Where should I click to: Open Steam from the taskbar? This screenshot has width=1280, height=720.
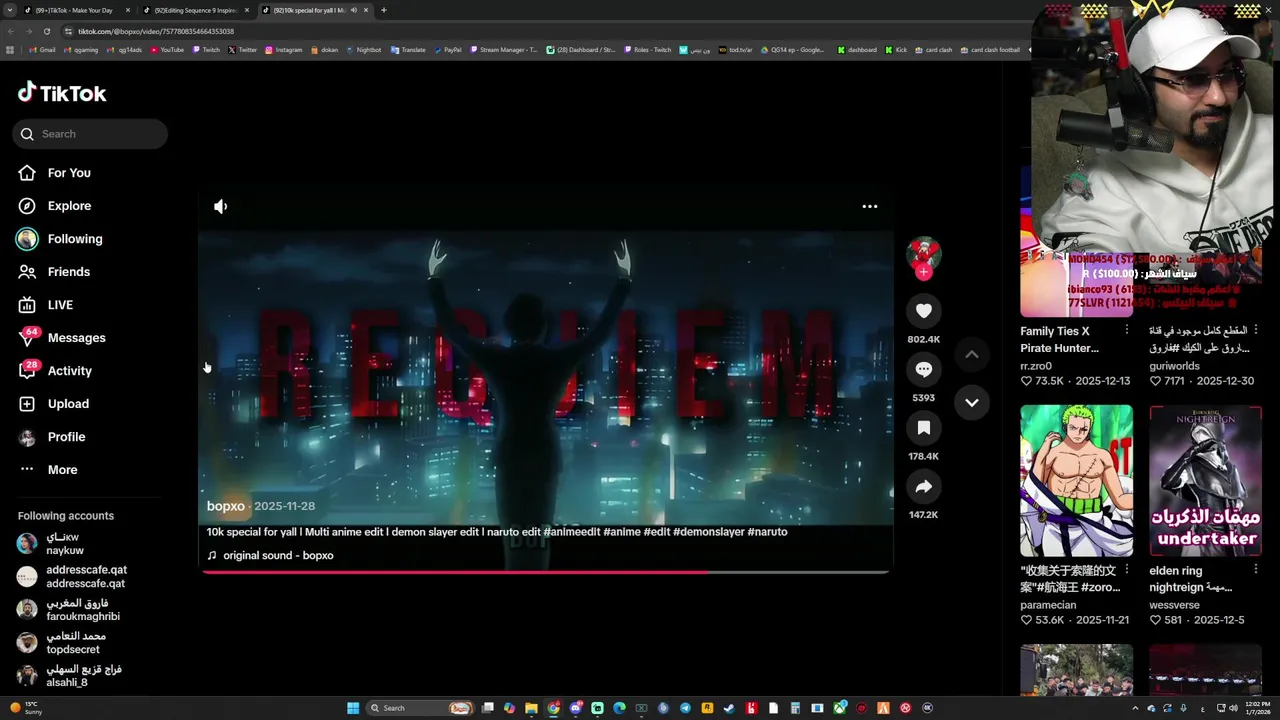coord(729,708)
